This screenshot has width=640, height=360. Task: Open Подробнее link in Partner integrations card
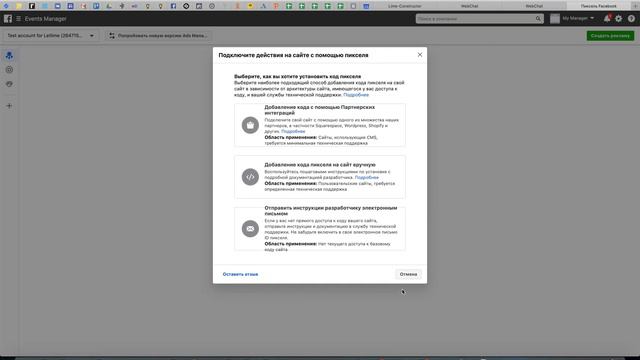[x=293, y=131]
